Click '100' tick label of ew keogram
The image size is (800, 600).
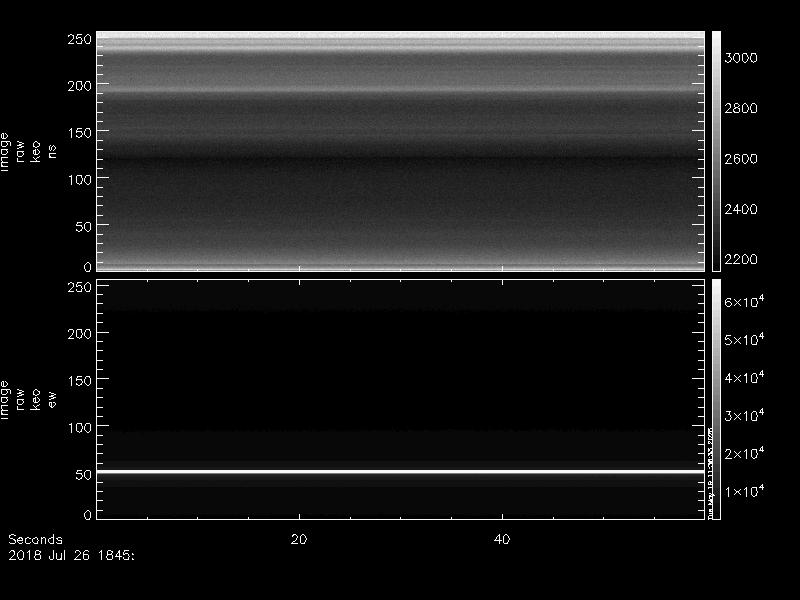[x=80, y=428]
